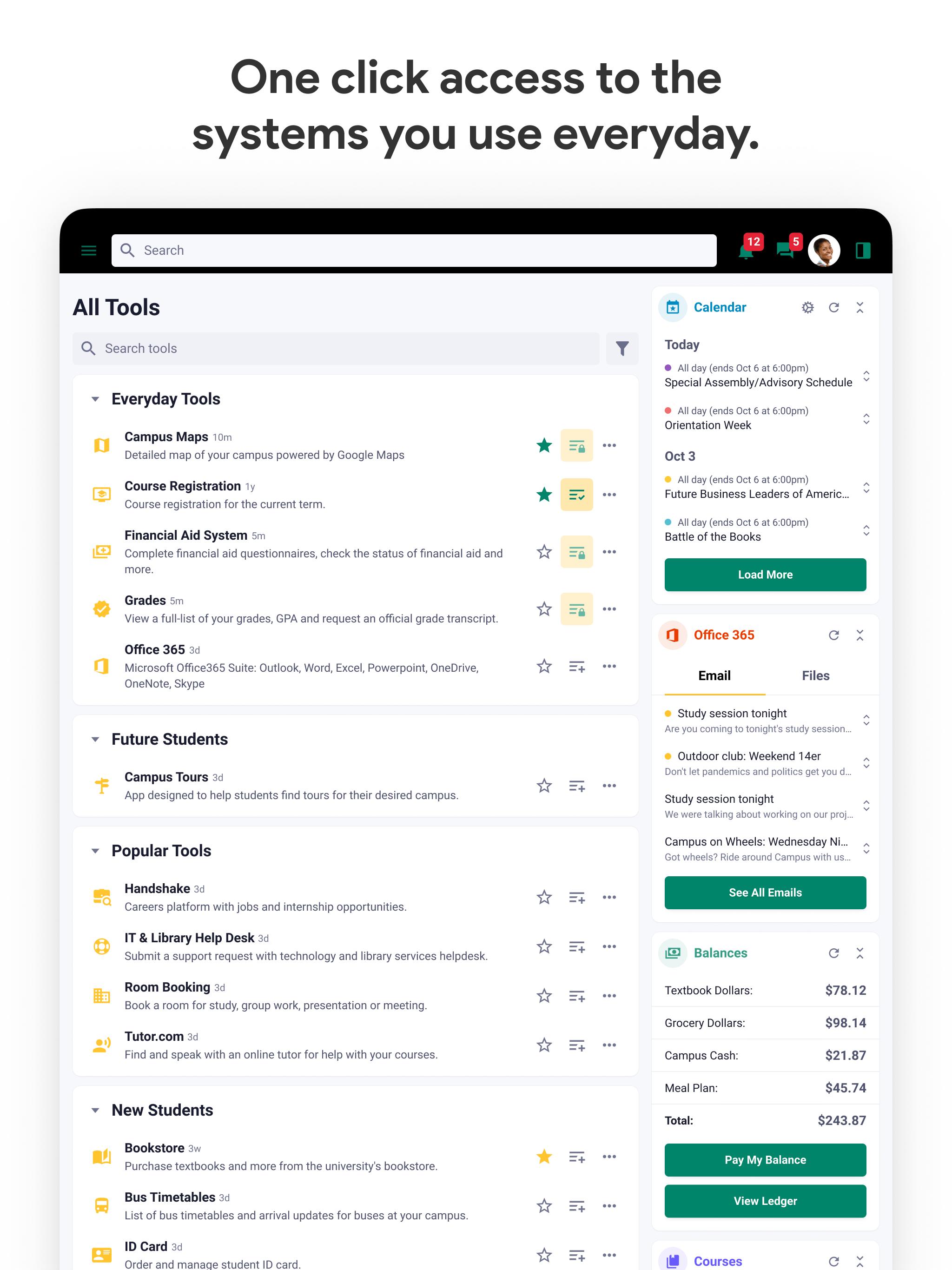Image resolution: width=952 pixels, height=1270 pixels.
Task: Collapse the Popular Tools section
Action: click(x=95, y=851)
